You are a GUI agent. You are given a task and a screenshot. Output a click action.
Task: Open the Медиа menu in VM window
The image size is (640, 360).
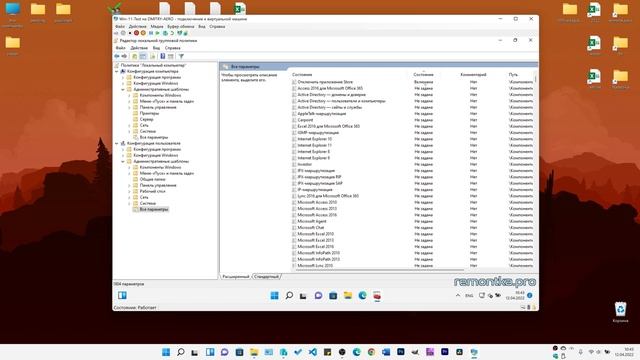(157, 26)
